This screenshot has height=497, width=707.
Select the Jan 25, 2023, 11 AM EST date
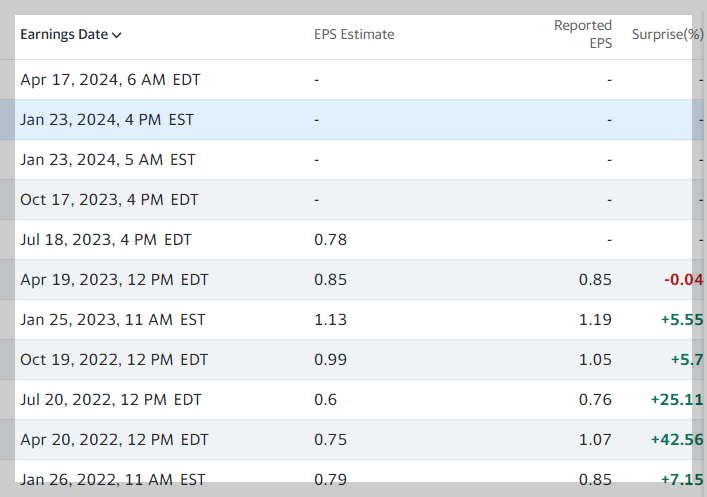[113, 320]
